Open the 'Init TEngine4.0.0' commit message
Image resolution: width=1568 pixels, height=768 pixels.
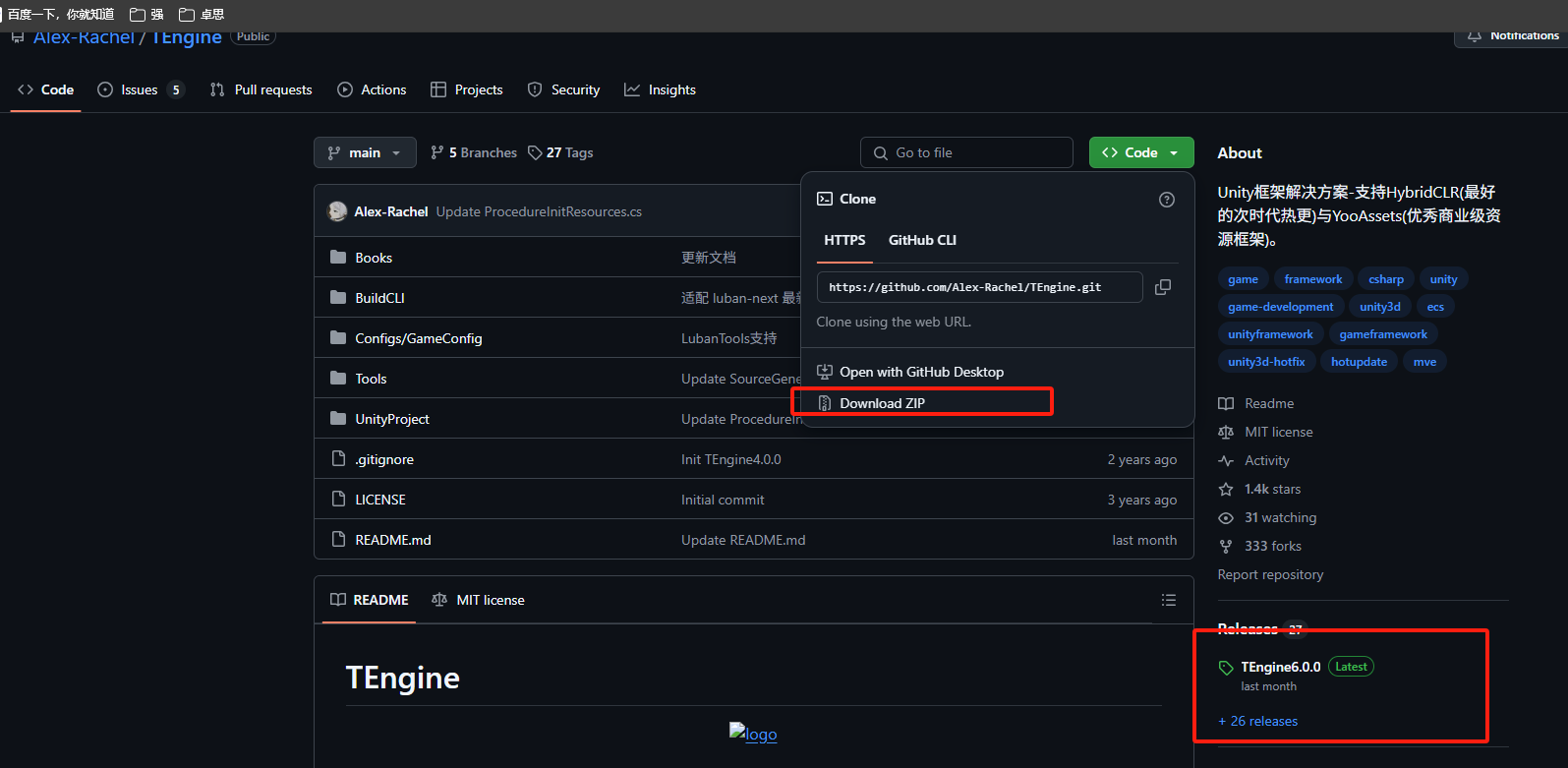click(x=731, y=459)
